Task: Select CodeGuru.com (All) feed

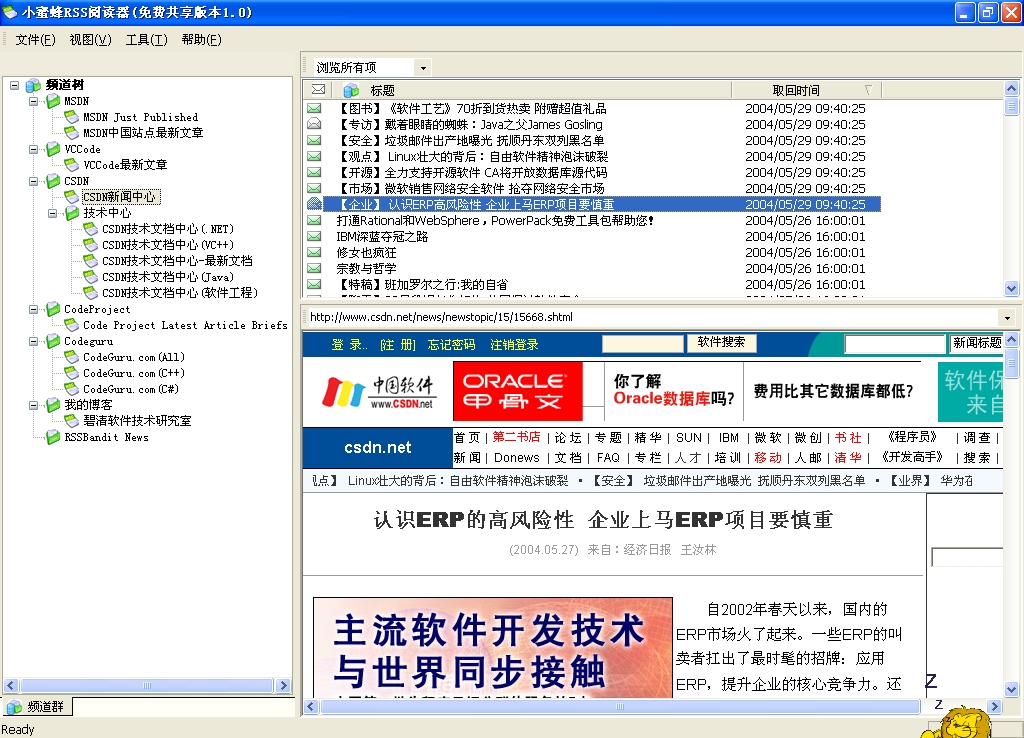Action: click(134, 357)
